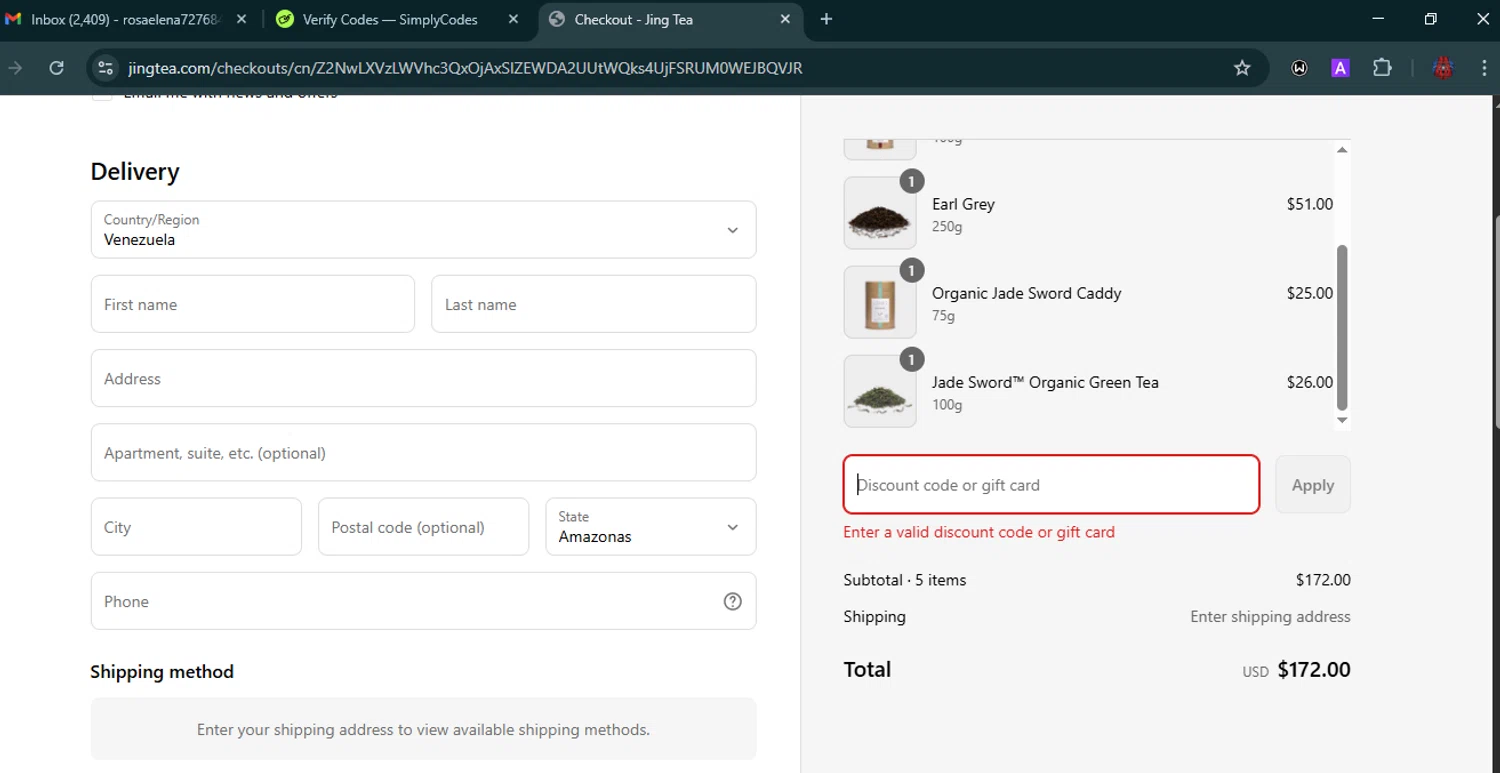Focus the Phone input field

click(x=423, y=601)
